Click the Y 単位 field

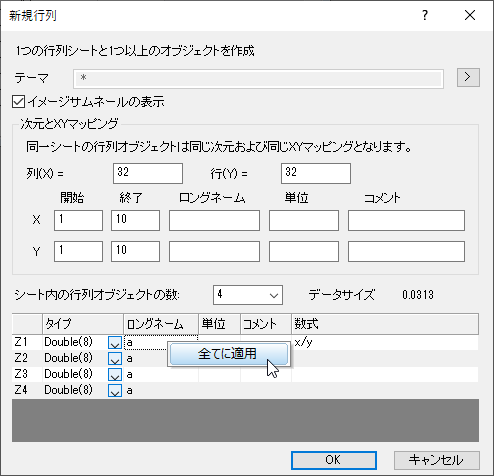point(304,251)
